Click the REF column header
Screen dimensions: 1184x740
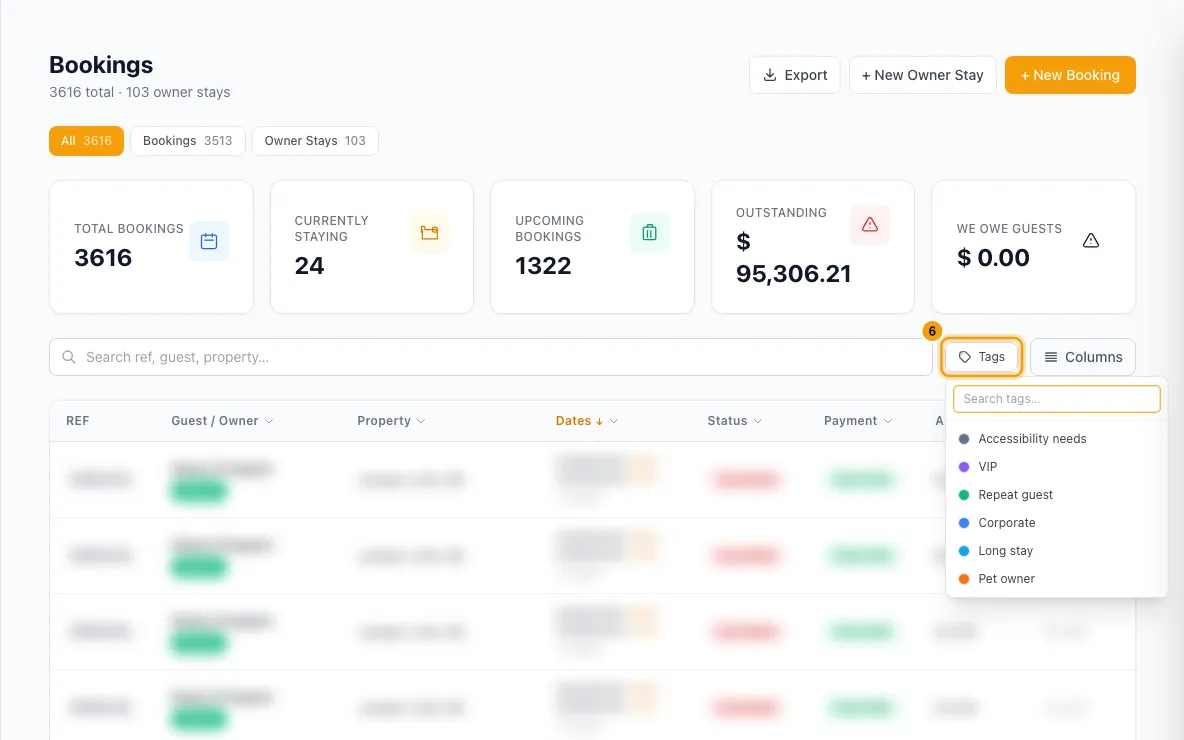78,421
